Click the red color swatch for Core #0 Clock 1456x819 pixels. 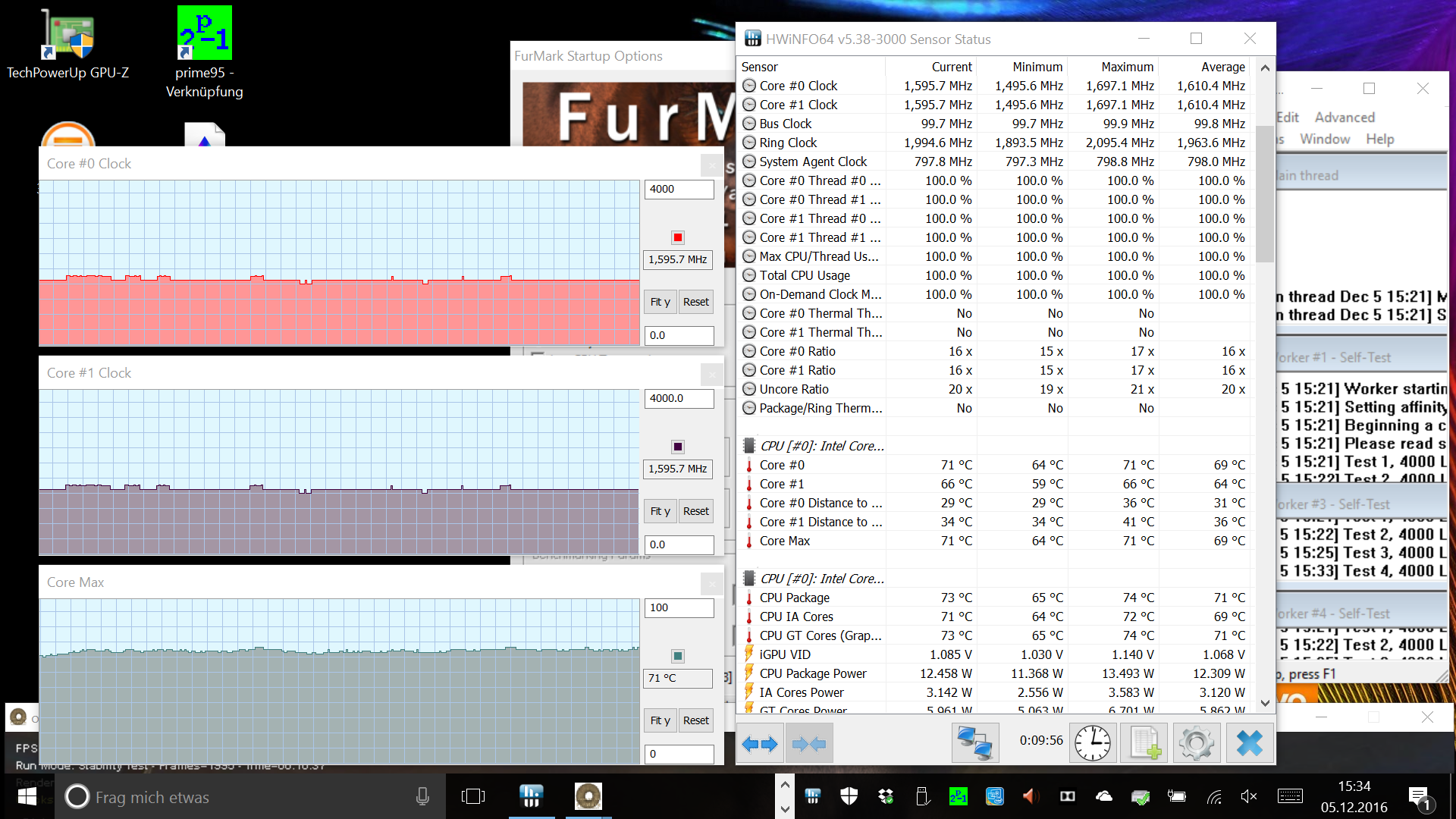pos(678,237)
